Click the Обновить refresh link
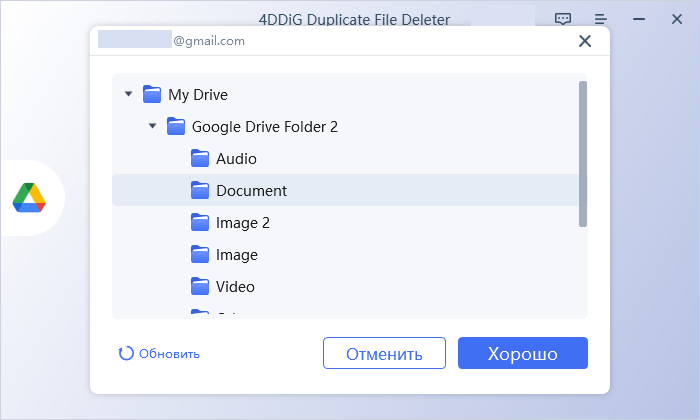Screen dimensions: 700x420 (159, 353)
